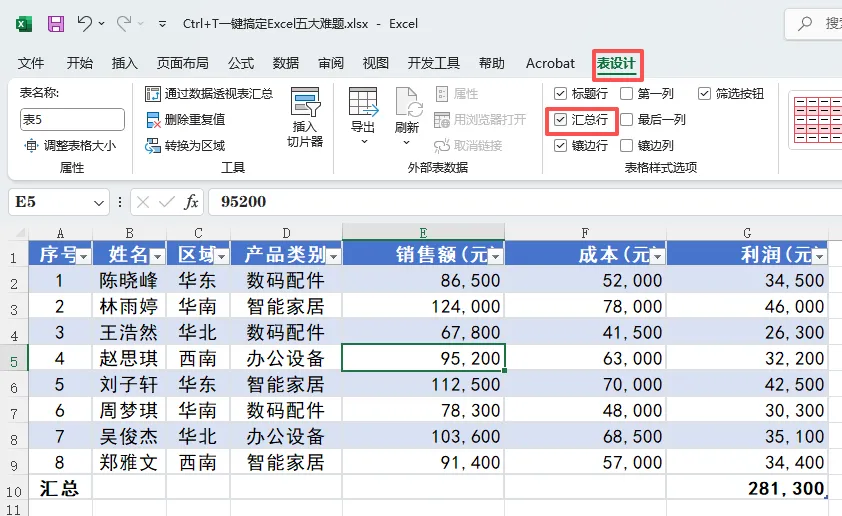The width and height of the screenshot is (842, 516).
Task: Toggle the Filter Button (筛选按钮) checkbox
Action: tap(704, 93)
